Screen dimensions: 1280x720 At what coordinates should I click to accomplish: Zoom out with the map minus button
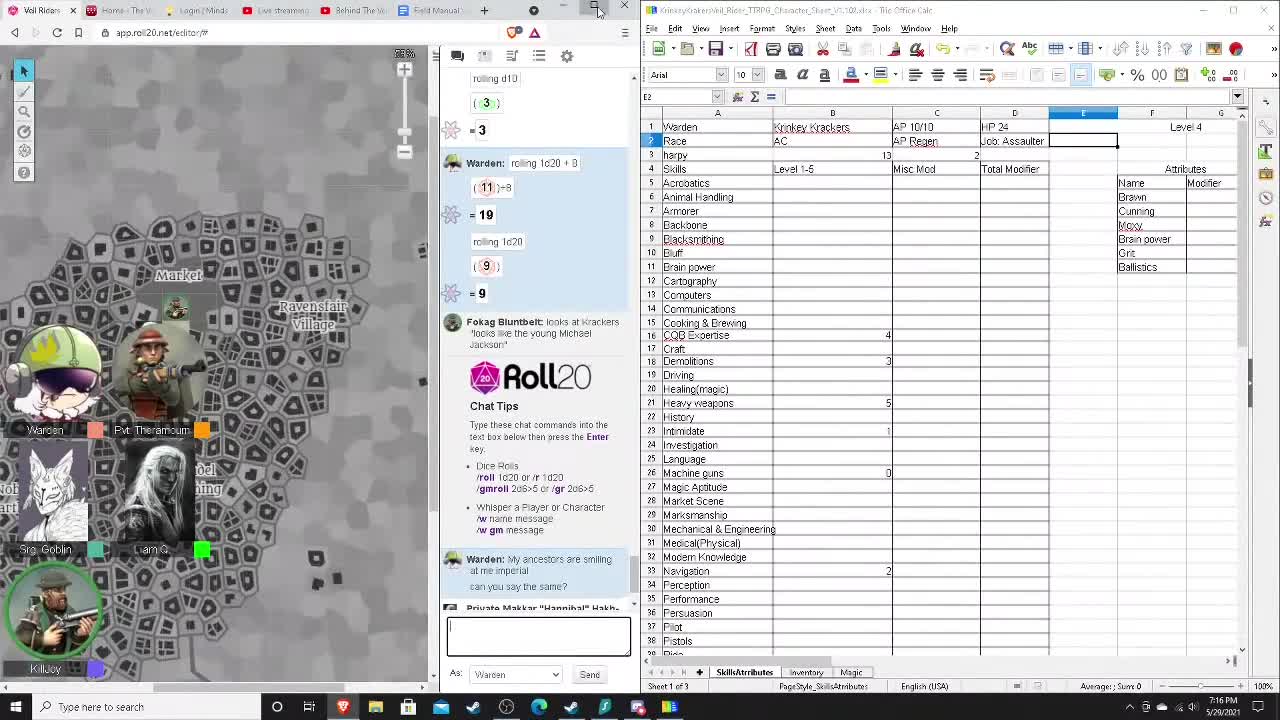point(404,152)
